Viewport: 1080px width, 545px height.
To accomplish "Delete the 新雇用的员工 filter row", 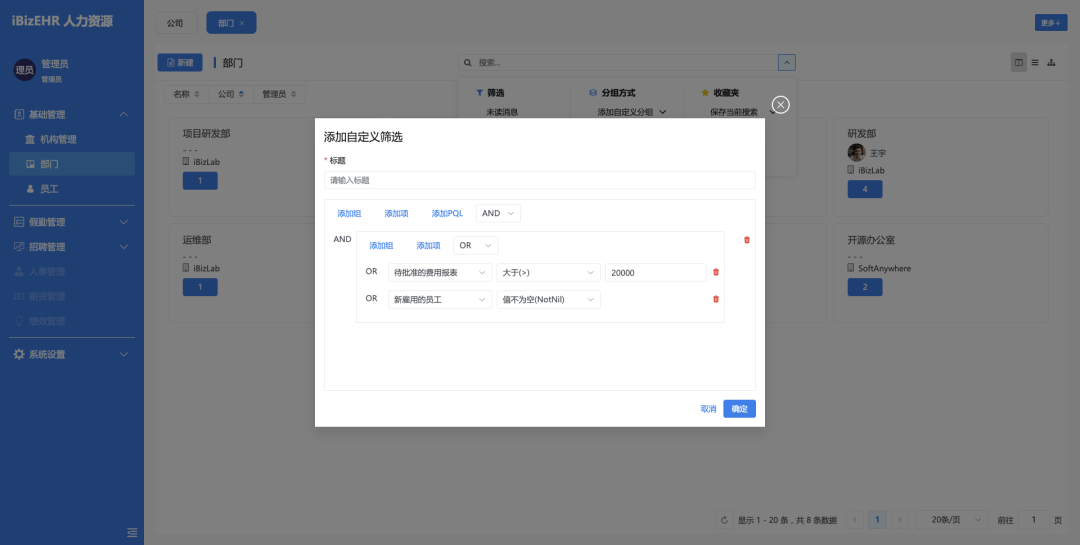I will [x=715, y=299].
